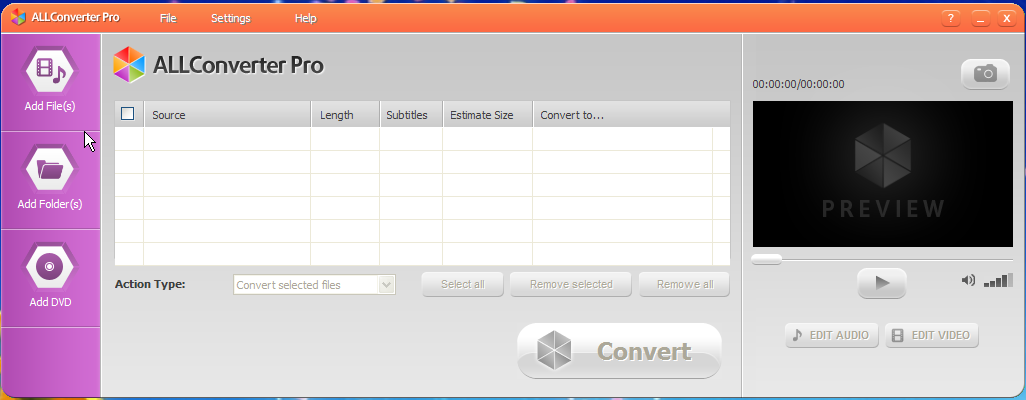This screenshot has height=400, width=1026.
Task: Click the speaker volume icon
Action: coord(968,281)
